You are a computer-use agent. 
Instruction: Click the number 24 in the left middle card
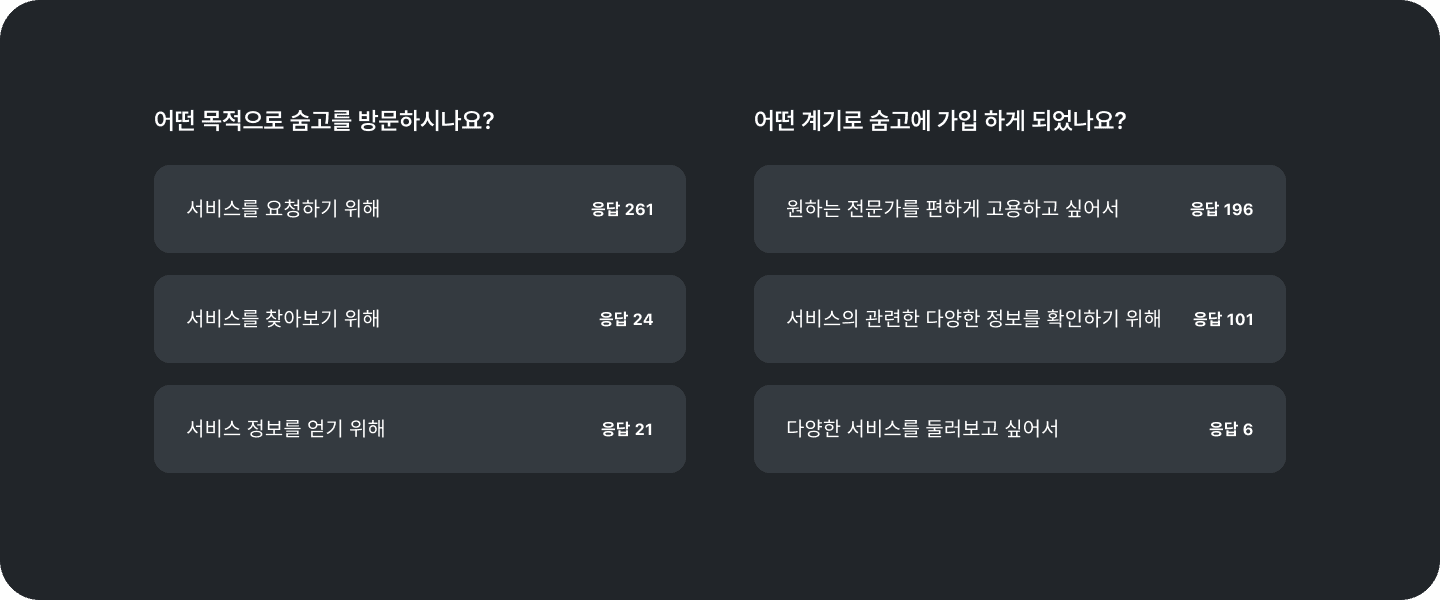pos(643,319)
